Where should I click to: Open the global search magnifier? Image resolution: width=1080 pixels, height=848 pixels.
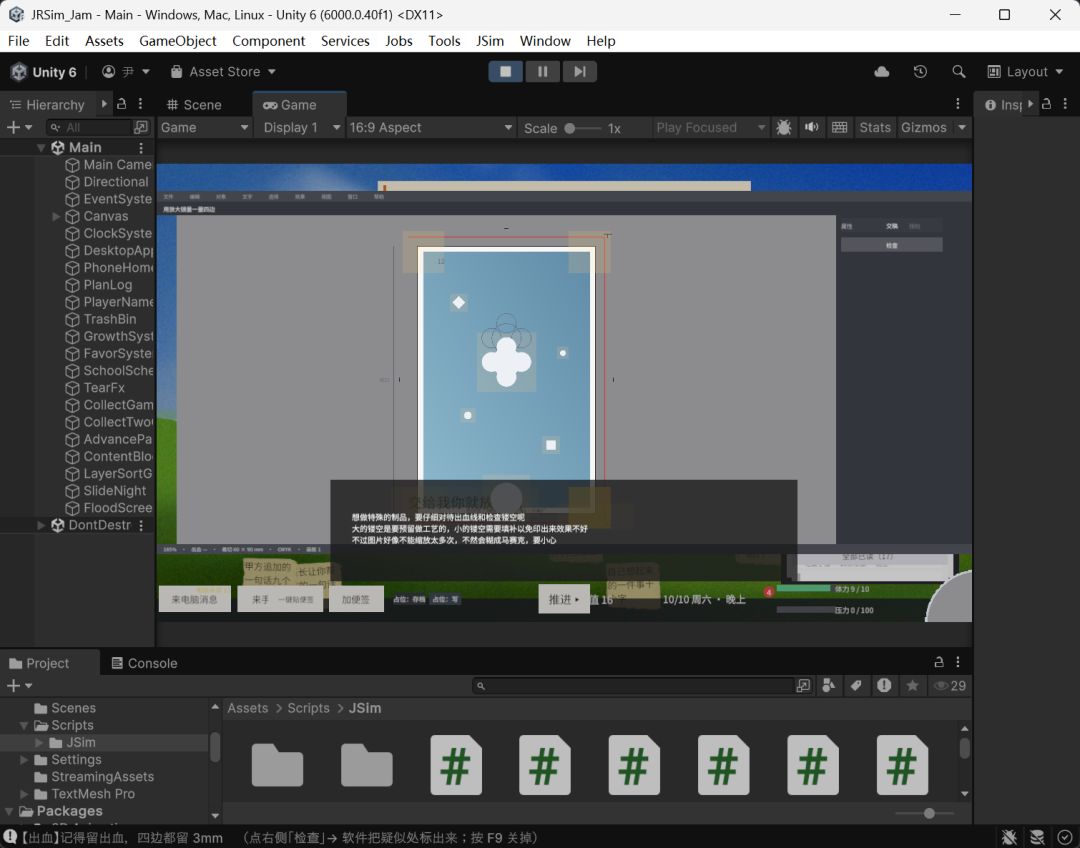click(x=958, y=72)
